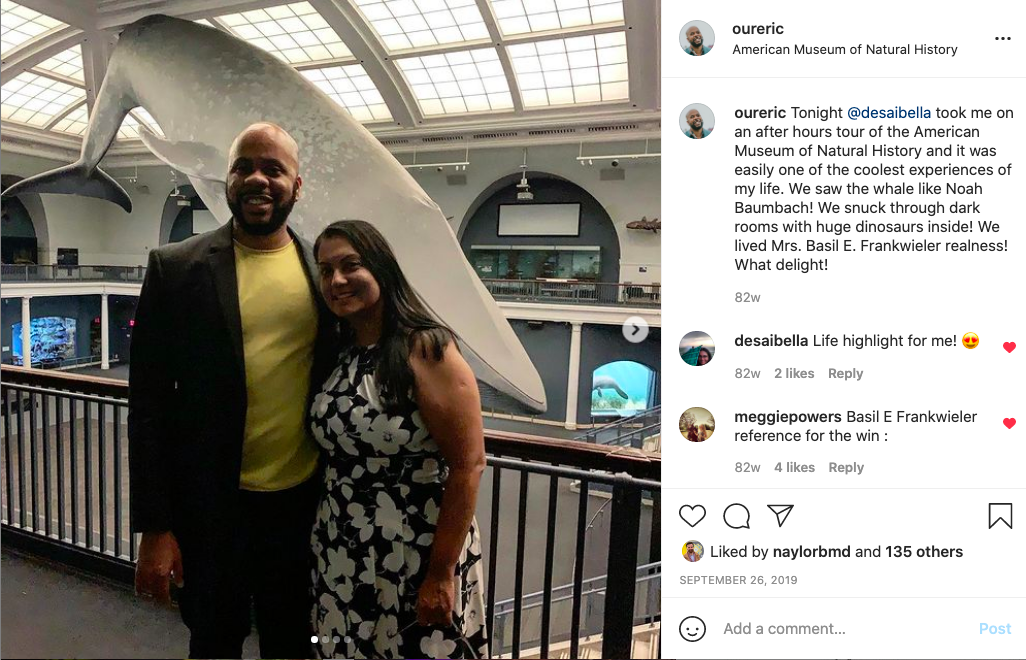View meggiepowers avatar profile

point(697,425)
